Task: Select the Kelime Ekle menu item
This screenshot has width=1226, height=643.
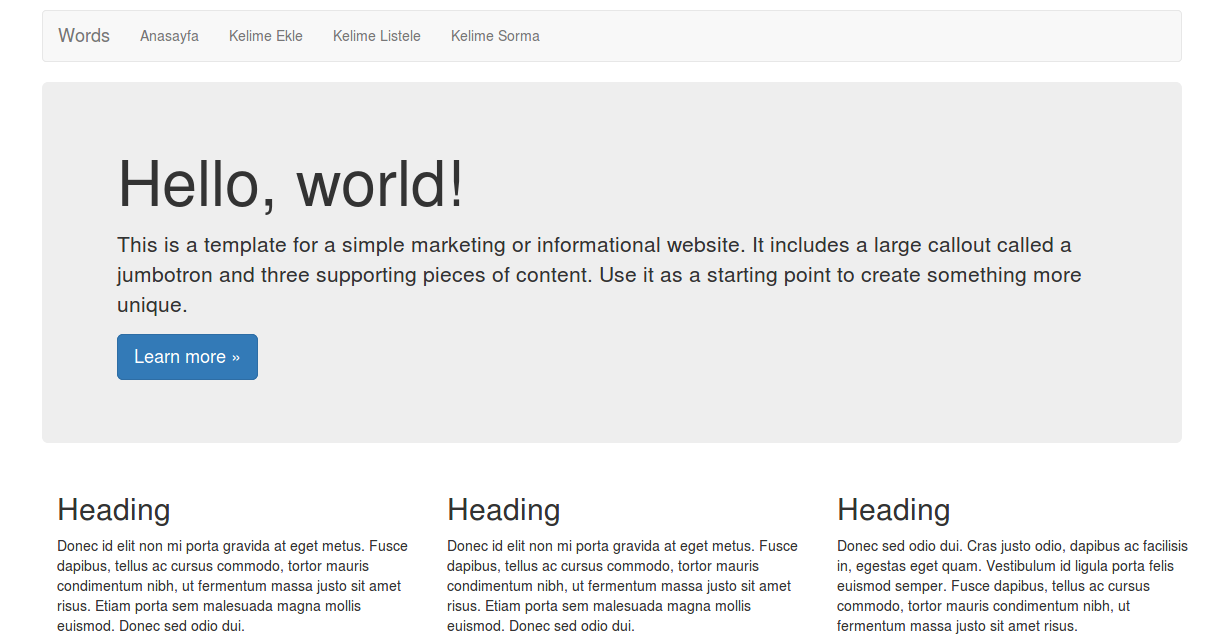Action: (265, 36)
